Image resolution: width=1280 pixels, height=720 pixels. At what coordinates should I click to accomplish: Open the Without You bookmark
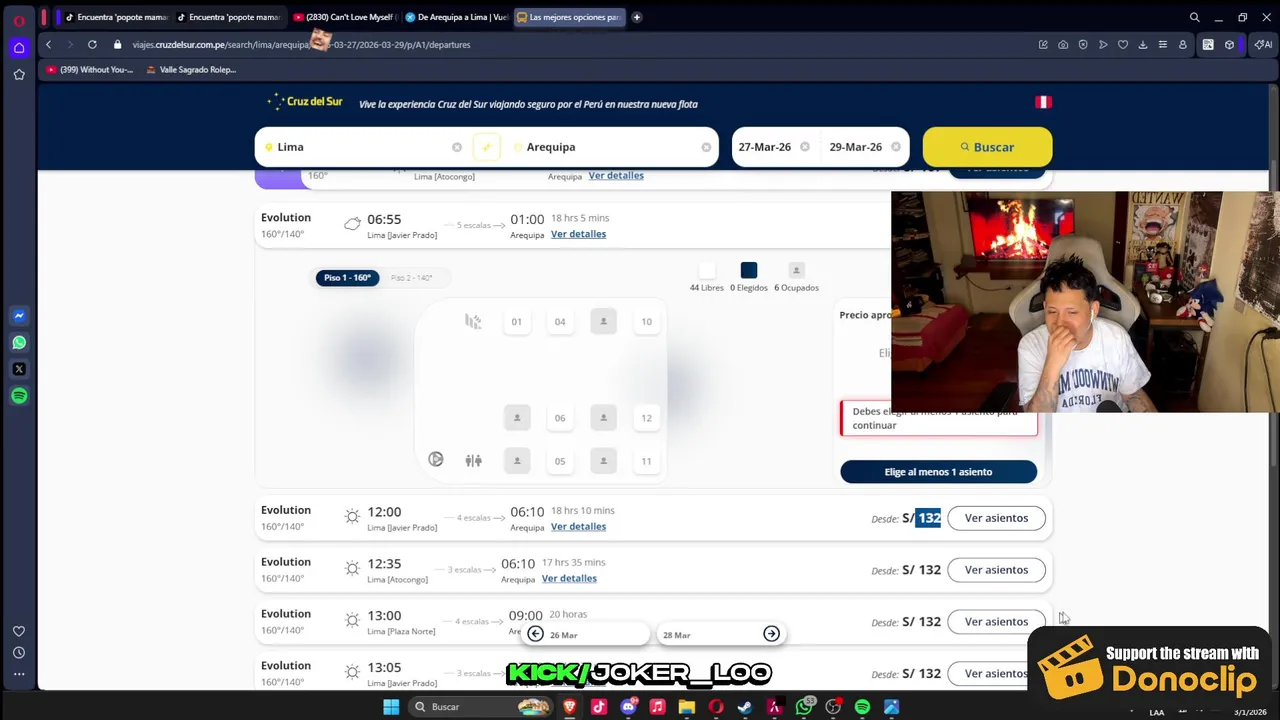coord(90,70)
